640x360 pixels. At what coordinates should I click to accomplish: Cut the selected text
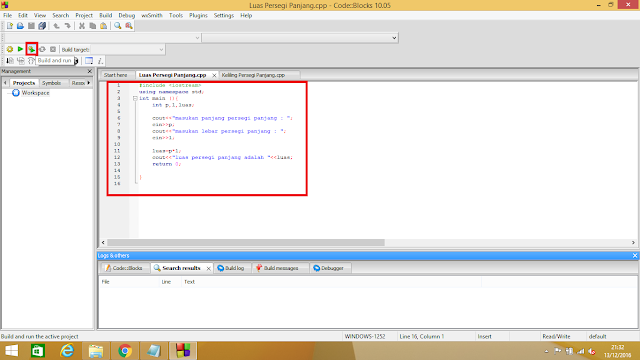pyautogui.click(x=82, y=26)
